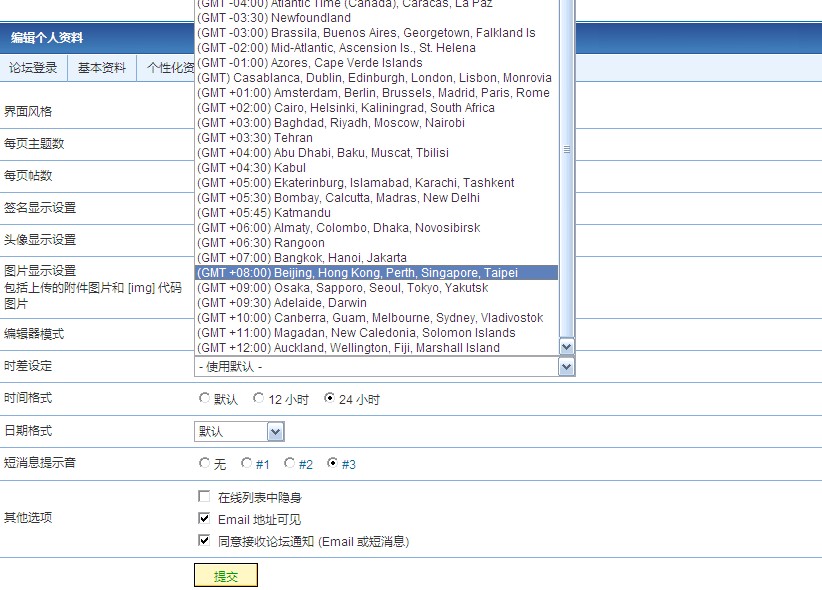Uncheck Email 地址可见 checkbox
Image resolution: width=822 pixels, height=590 pixels.
pyautogui.click(x=205, y=519)
